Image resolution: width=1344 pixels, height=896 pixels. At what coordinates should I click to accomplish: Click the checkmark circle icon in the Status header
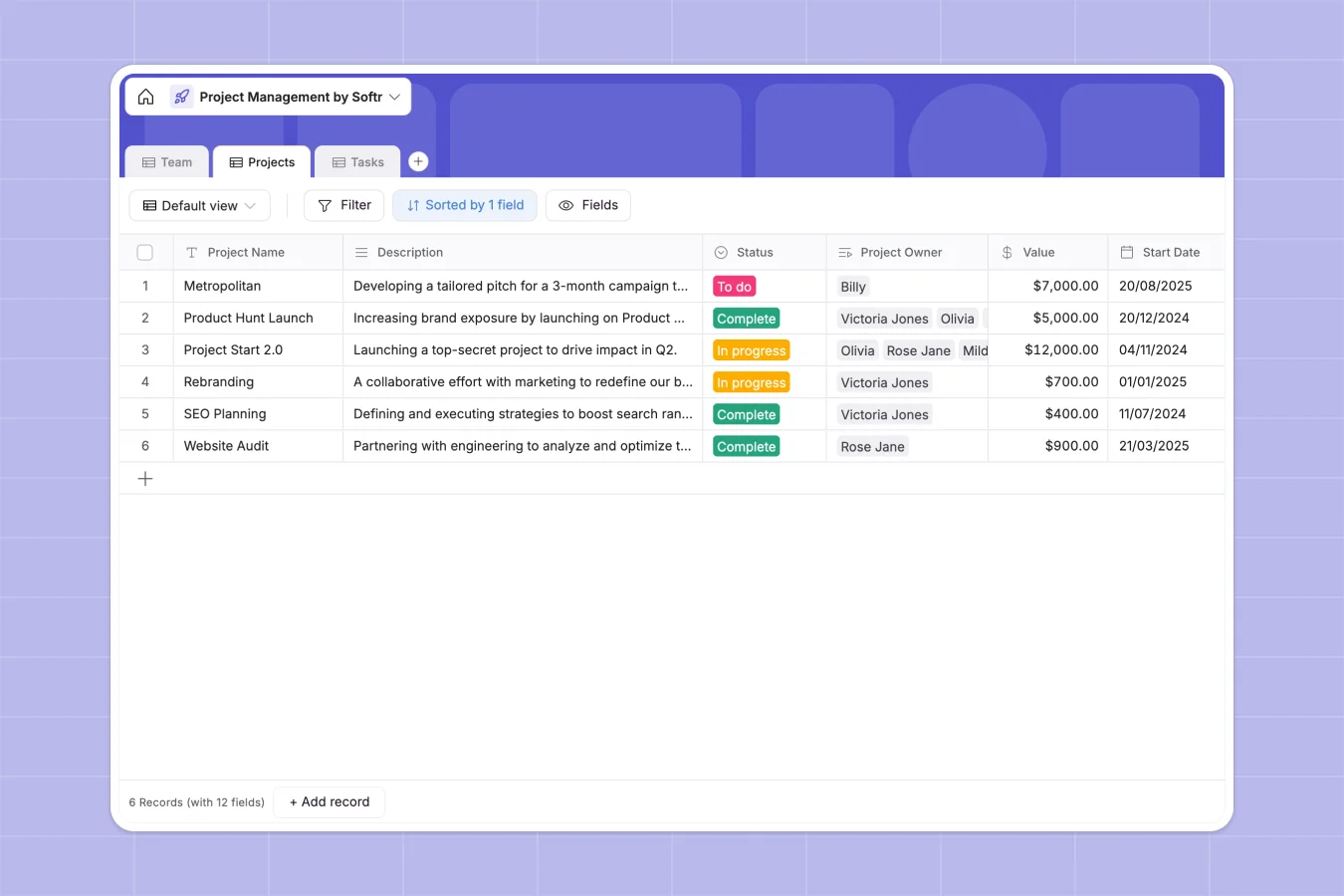719,252
